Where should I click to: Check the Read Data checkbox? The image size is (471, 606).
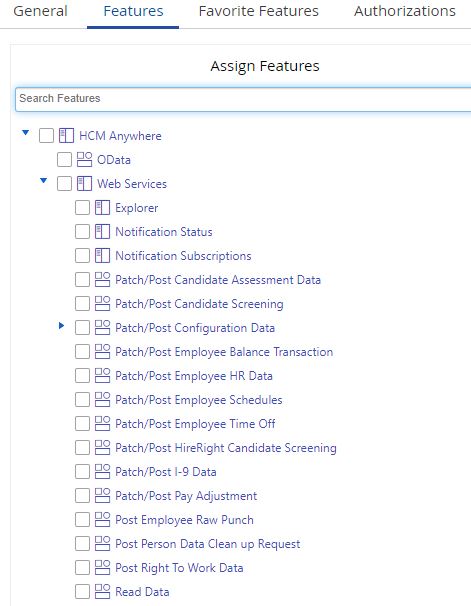coord(82,591)
